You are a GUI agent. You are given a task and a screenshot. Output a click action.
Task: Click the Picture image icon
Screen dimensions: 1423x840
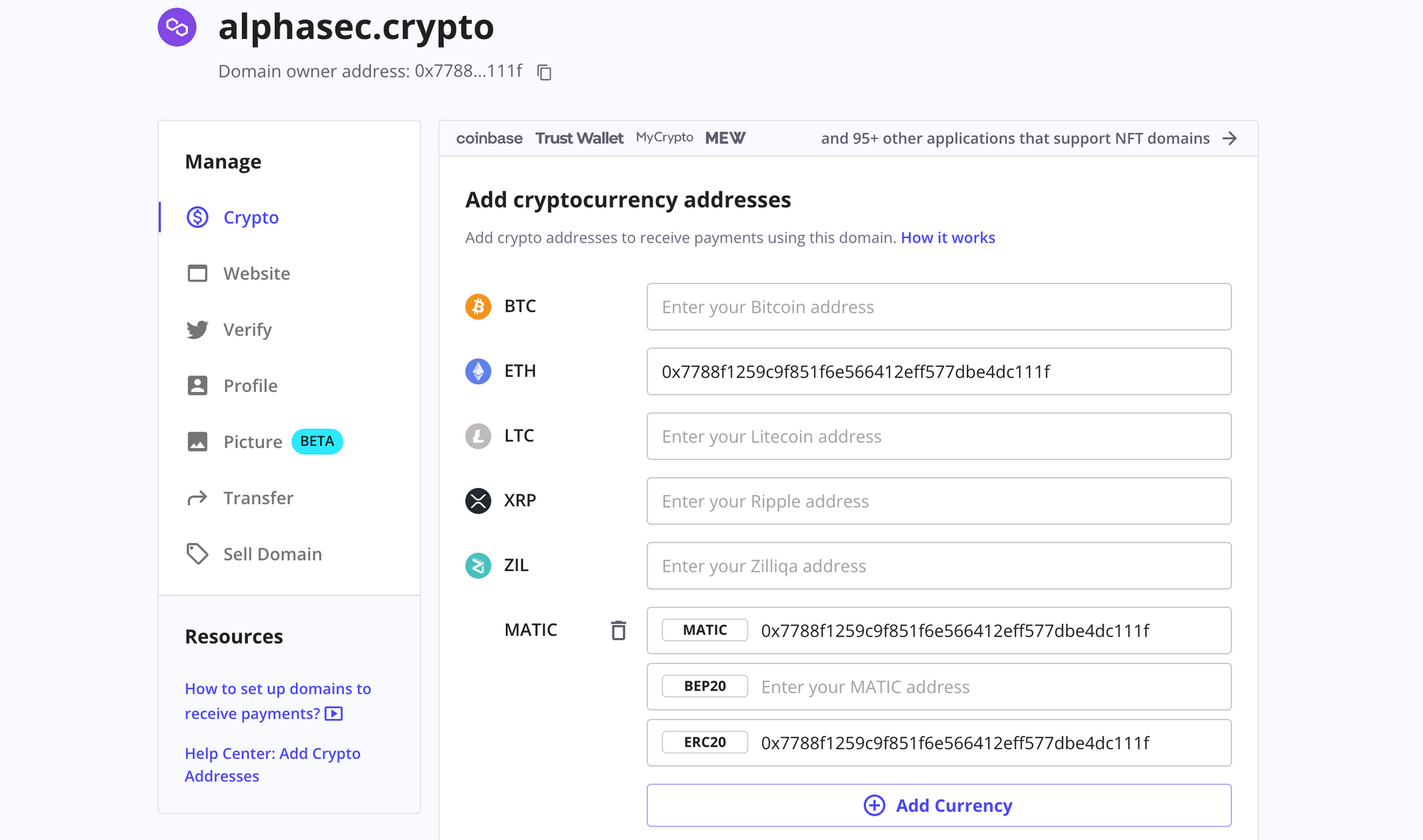197,442
